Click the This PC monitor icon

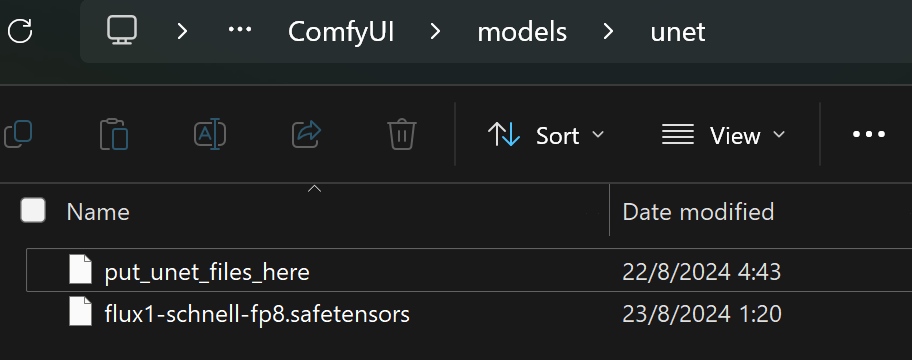tap(122, 30)
